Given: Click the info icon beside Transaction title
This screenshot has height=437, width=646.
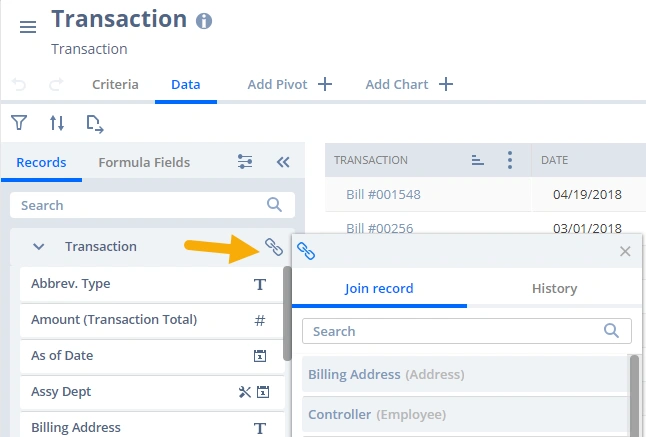Looking at the screenshot, I should 204,20.
